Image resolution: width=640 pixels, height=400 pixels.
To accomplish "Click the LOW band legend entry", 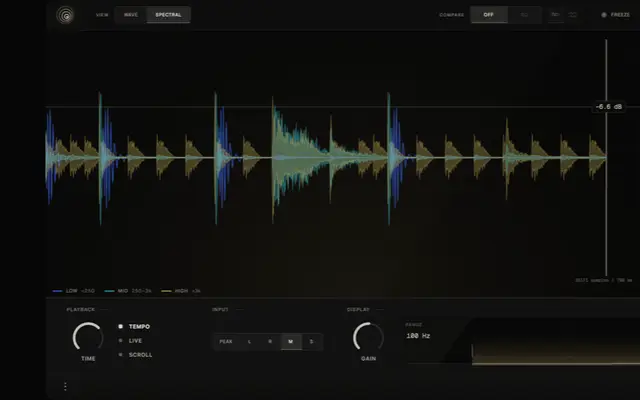I will (x=74, y=291).
